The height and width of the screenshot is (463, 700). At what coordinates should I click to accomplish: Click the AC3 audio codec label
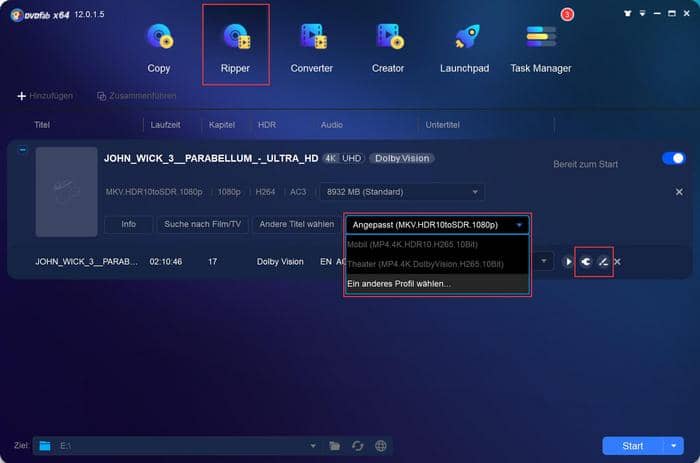coord(298,192)
